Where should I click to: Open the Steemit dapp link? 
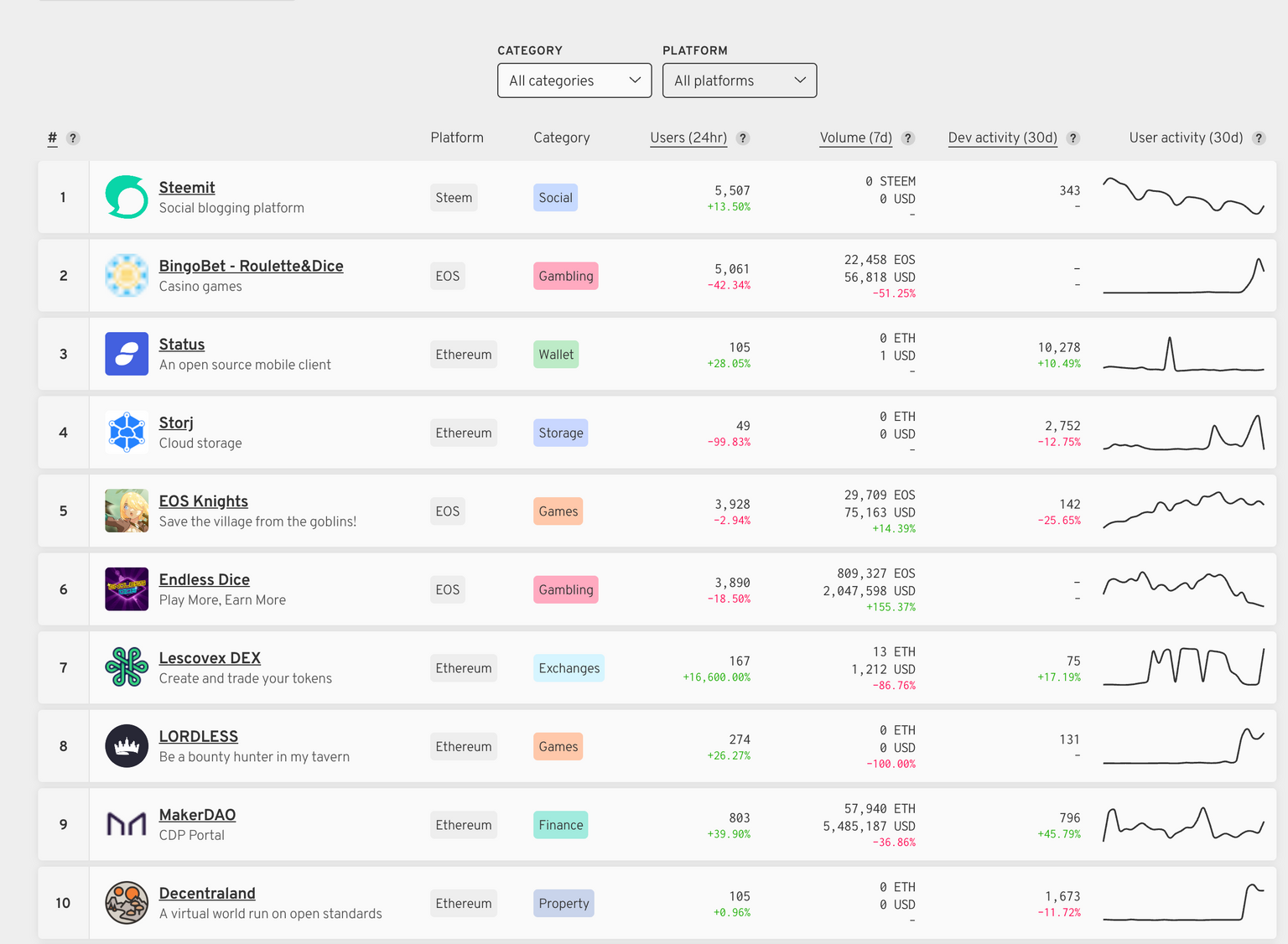point(187,188)
